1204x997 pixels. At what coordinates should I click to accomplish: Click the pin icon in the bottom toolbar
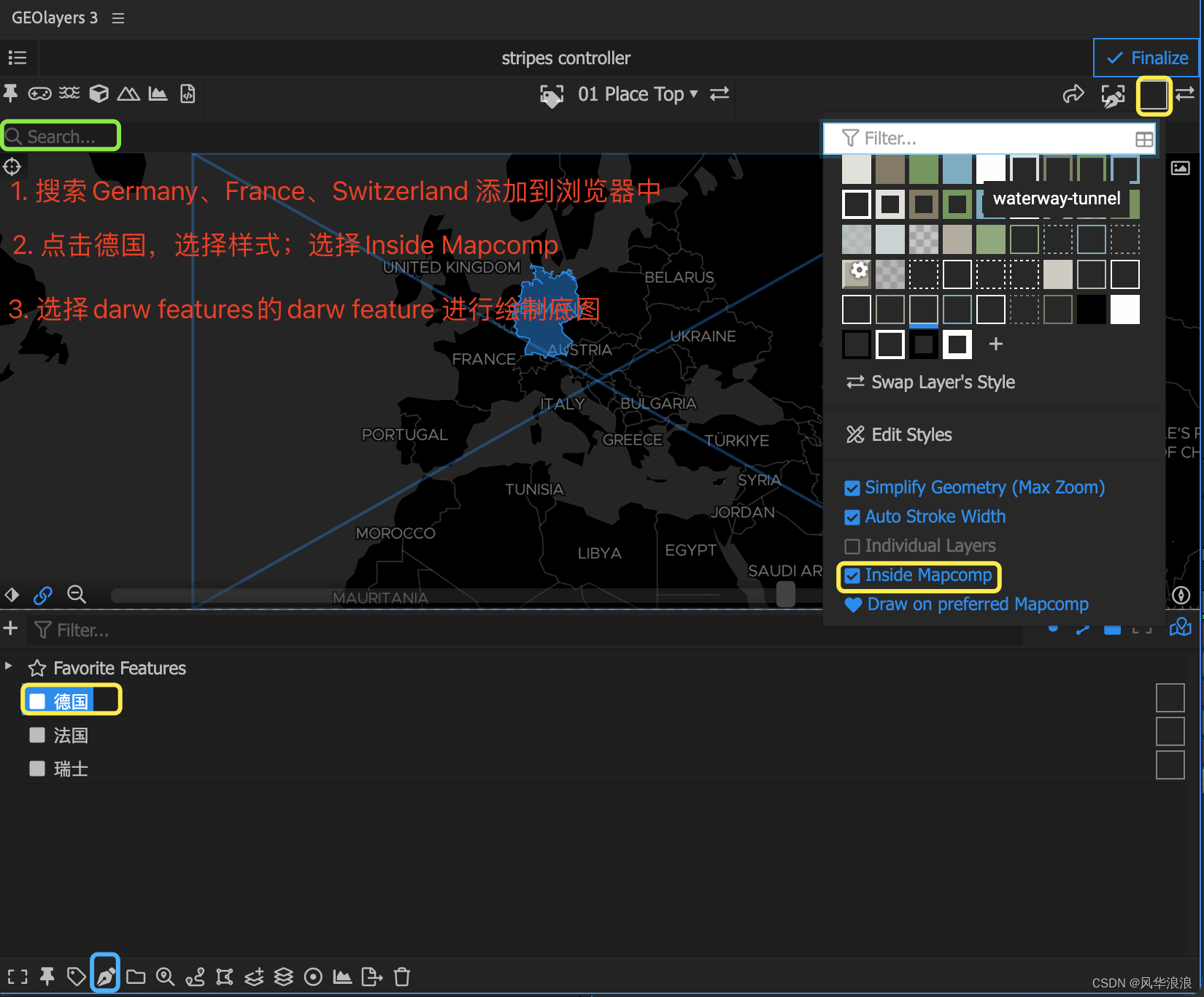point(47,977)
